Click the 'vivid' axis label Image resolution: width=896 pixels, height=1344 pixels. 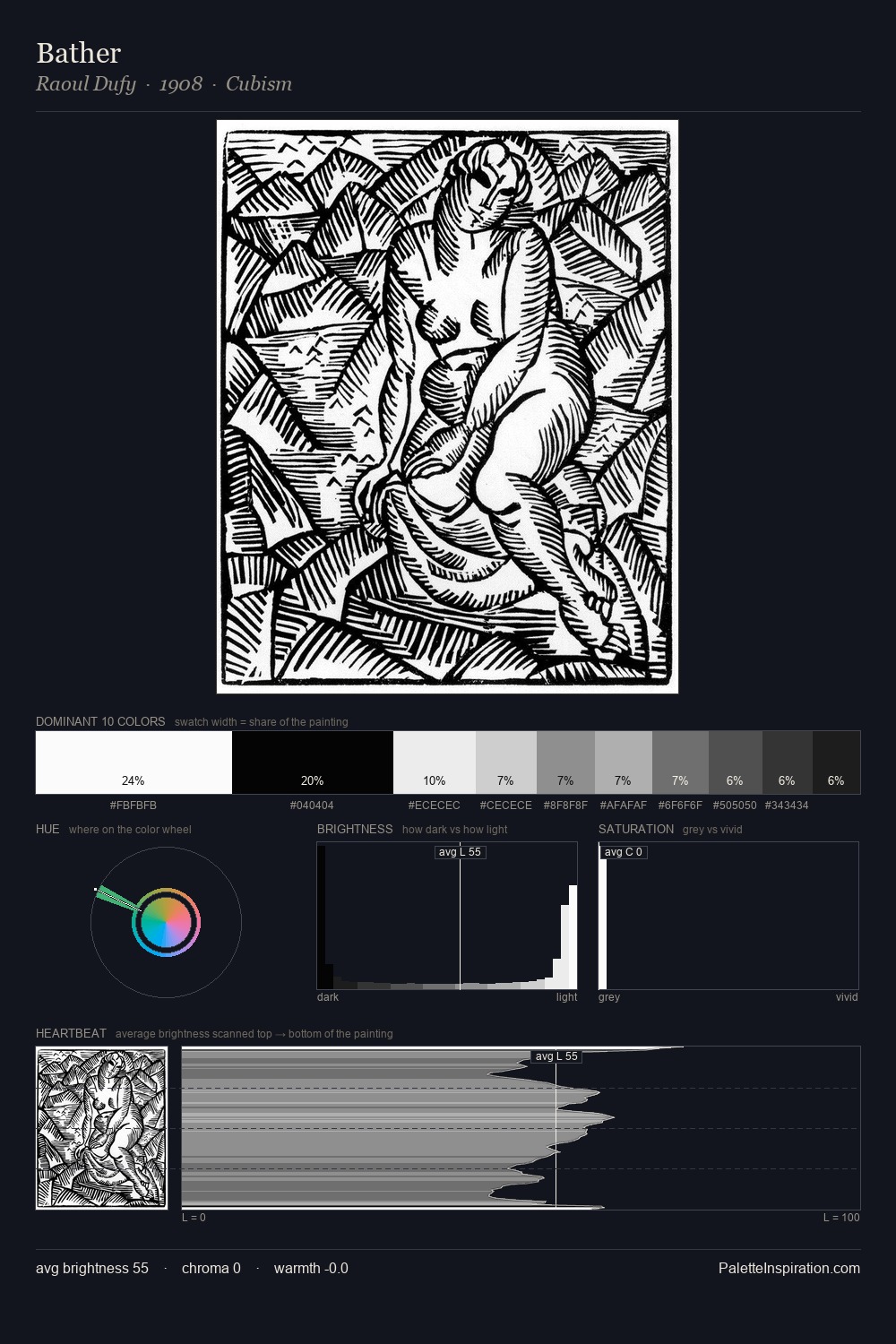click(847, 997)
